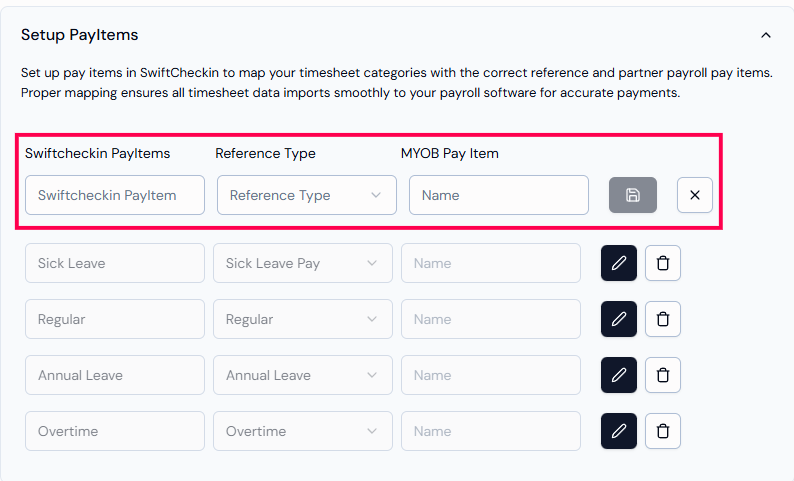Click the X cancel icon in new row
The image size is (794, 481).
[694, 195]
